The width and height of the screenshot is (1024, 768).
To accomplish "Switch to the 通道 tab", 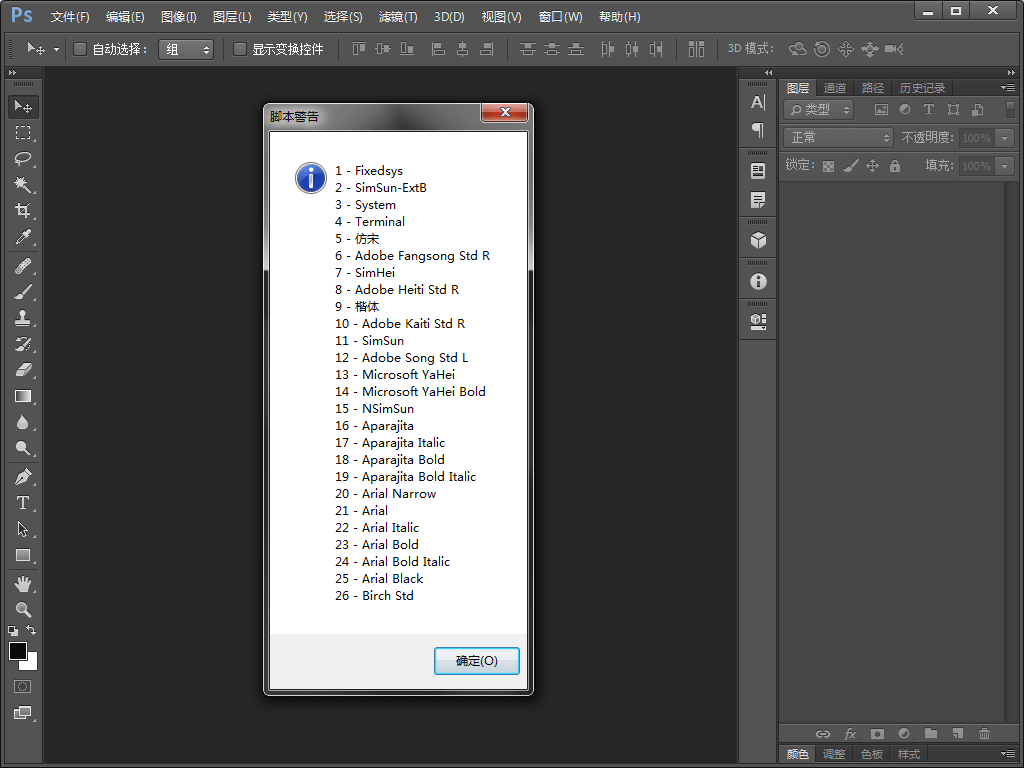I will pos(835,88).
